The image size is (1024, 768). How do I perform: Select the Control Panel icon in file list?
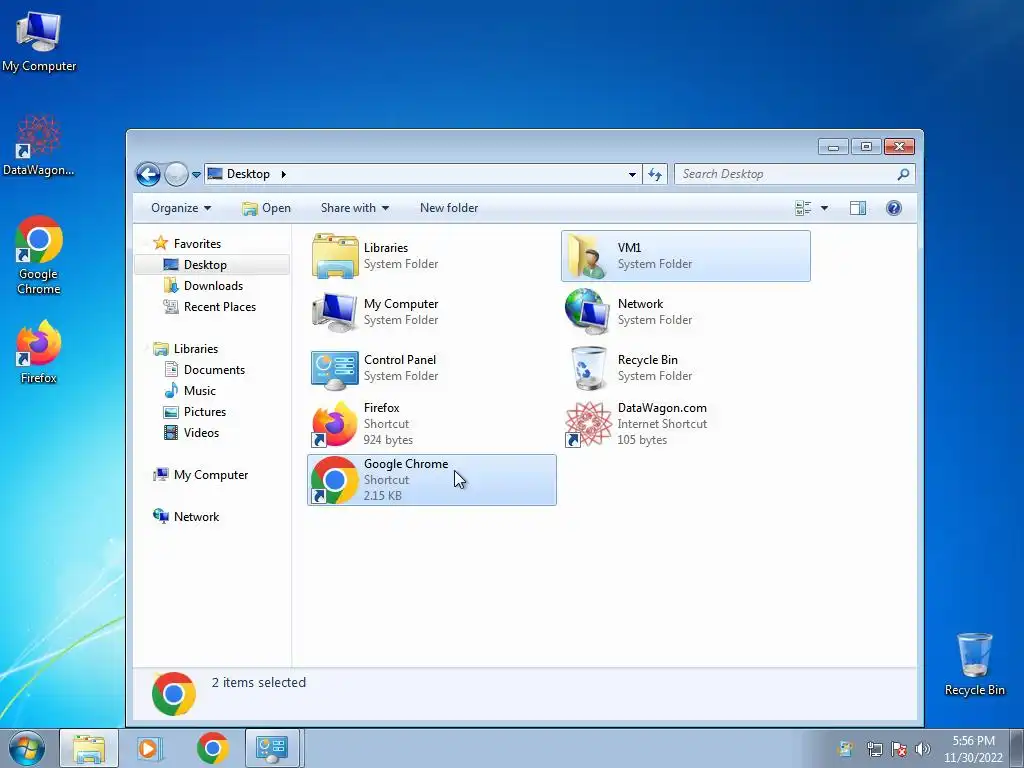click(x=334, y=368)
